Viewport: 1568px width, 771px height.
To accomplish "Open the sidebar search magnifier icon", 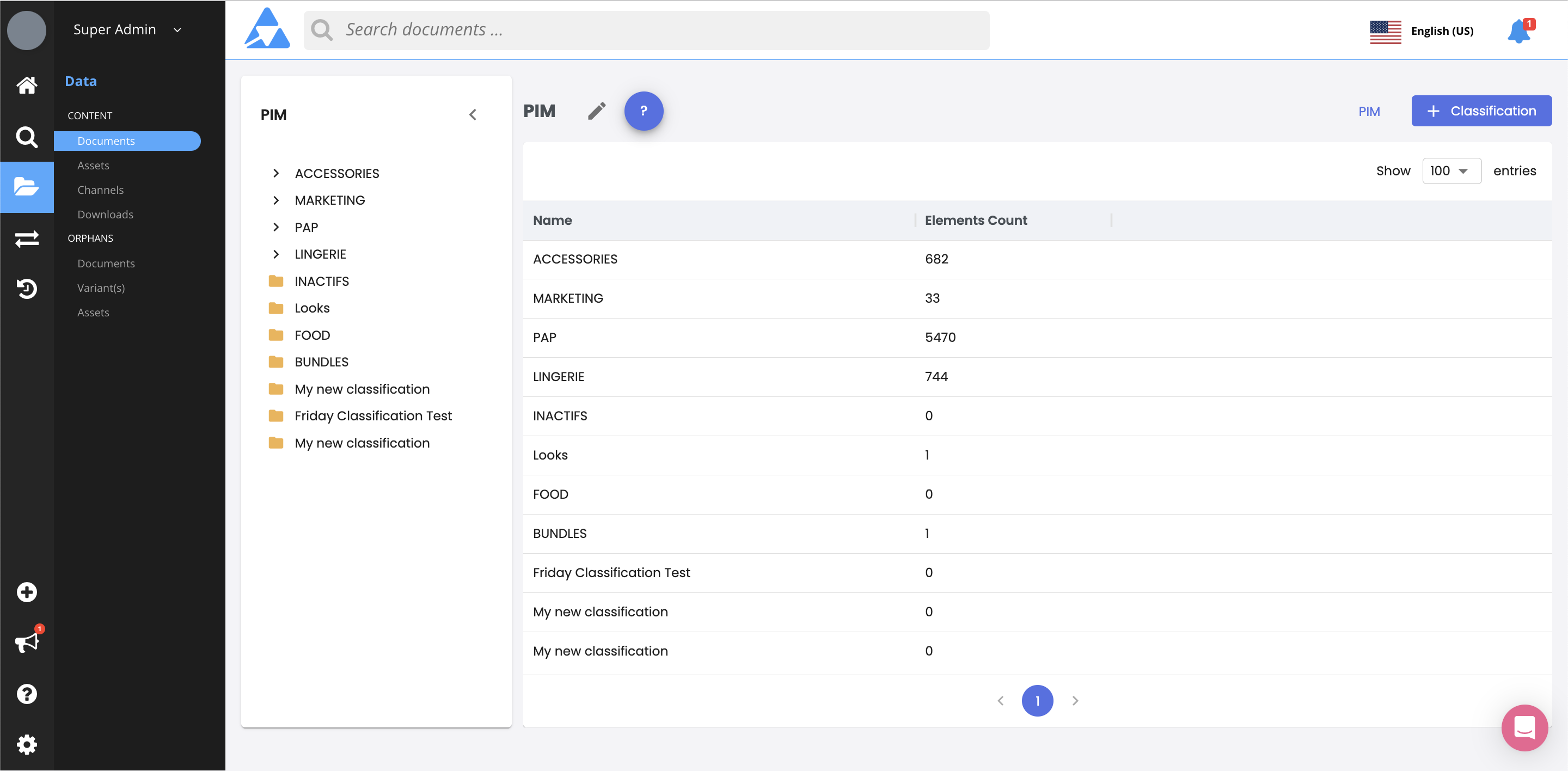I will point(27,137).
